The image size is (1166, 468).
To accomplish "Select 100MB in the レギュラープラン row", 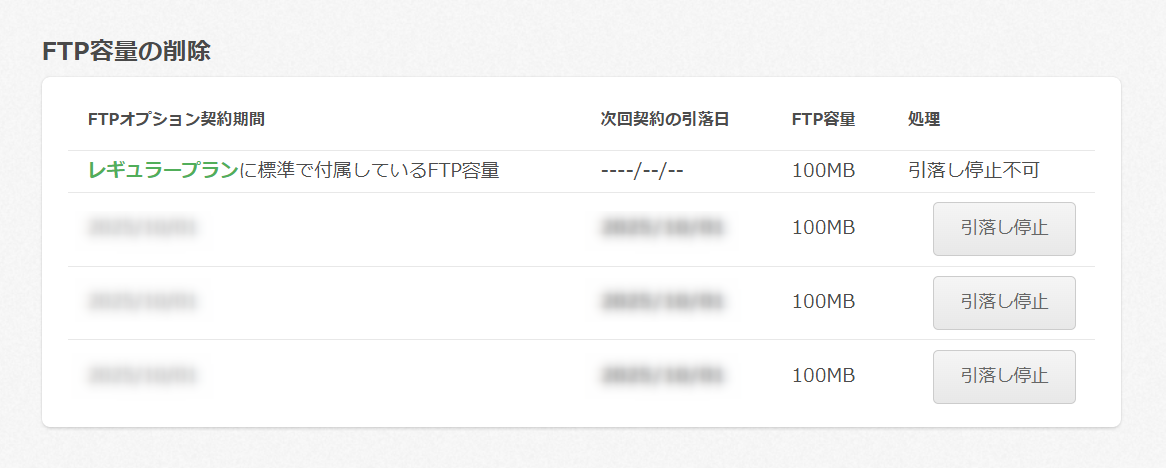I will (823, 171).
